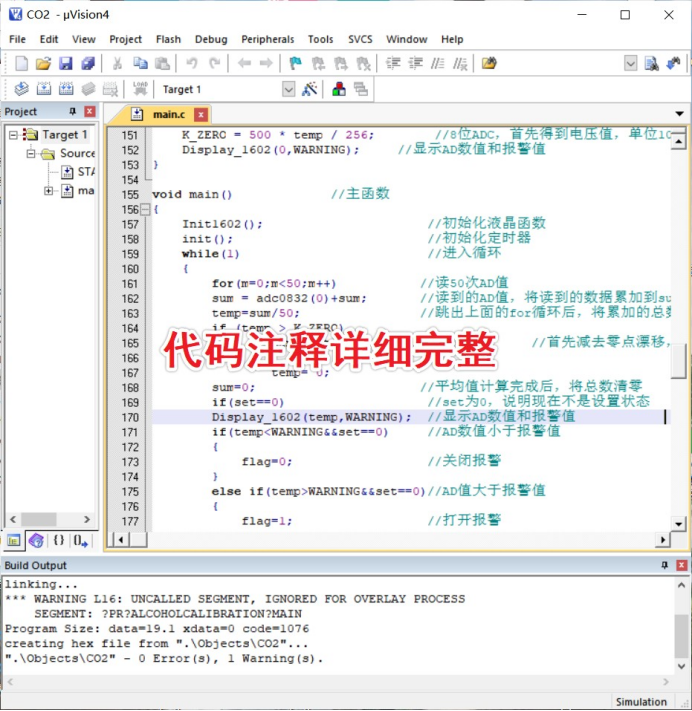692x711 pixels.
Task: Jump to the next bookmark
Action: [x=341, y=63]
